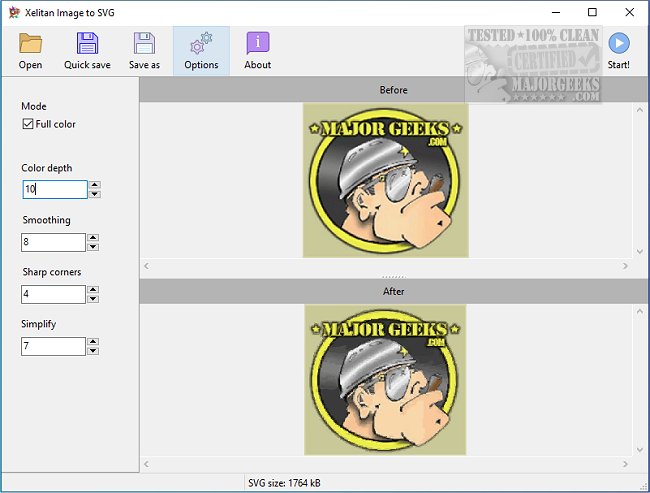The height and width of the screenshot is (493, 650).
Task: Close the Xelitan Image to SVG window
Action: coord(629,12)
